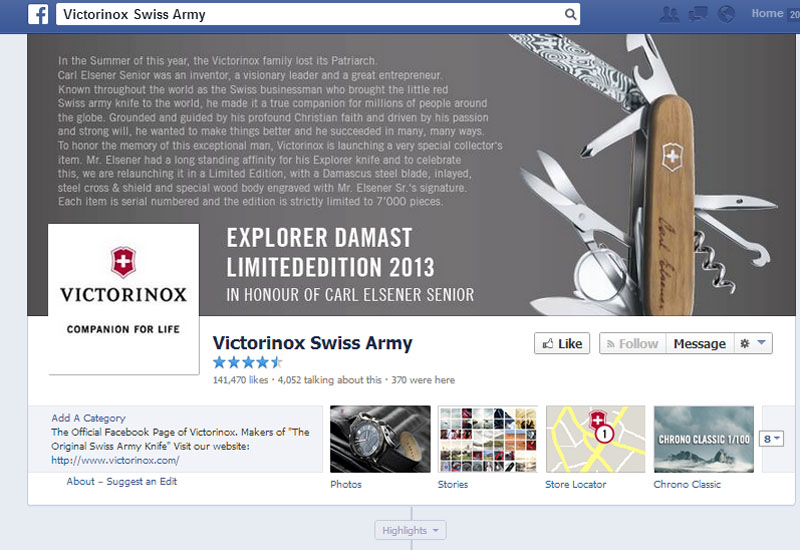Click Add A Category link
Screen dimensions: 800x550
point(88,418)
